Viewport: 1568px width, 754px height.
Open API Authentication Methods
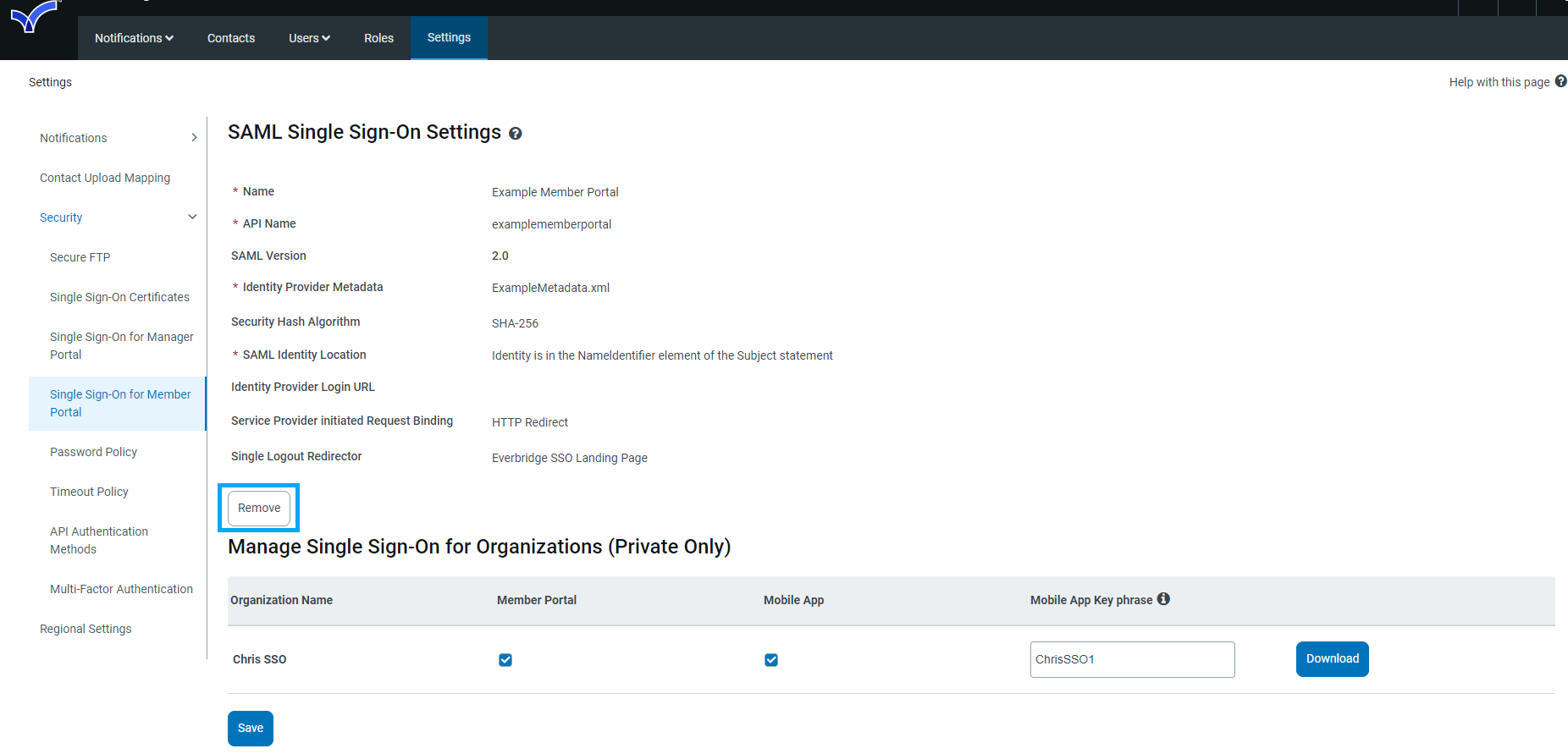click(x=99, y=540)
